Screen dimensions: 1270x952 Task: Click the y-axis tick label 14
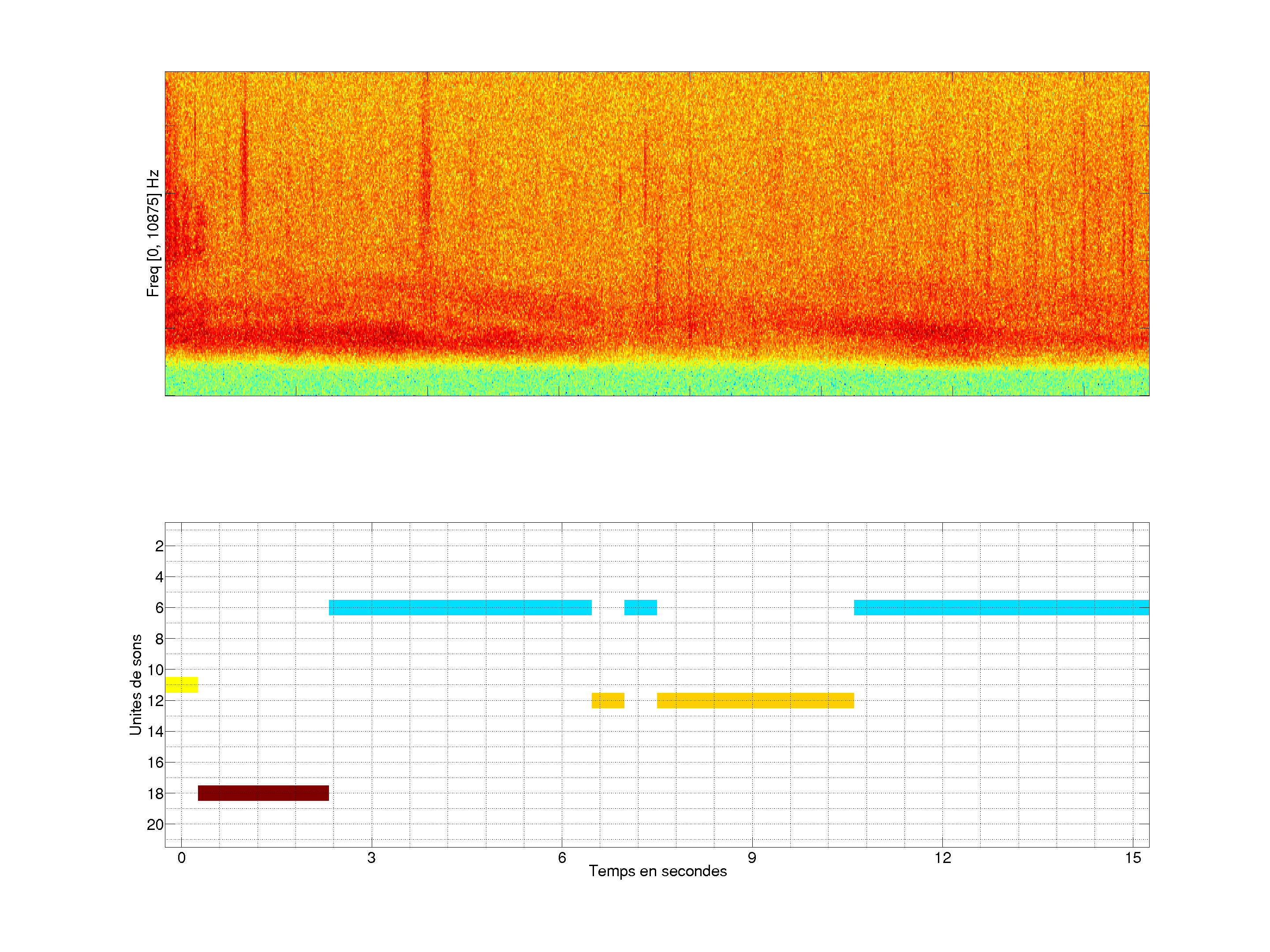click(x=155, y=732)
